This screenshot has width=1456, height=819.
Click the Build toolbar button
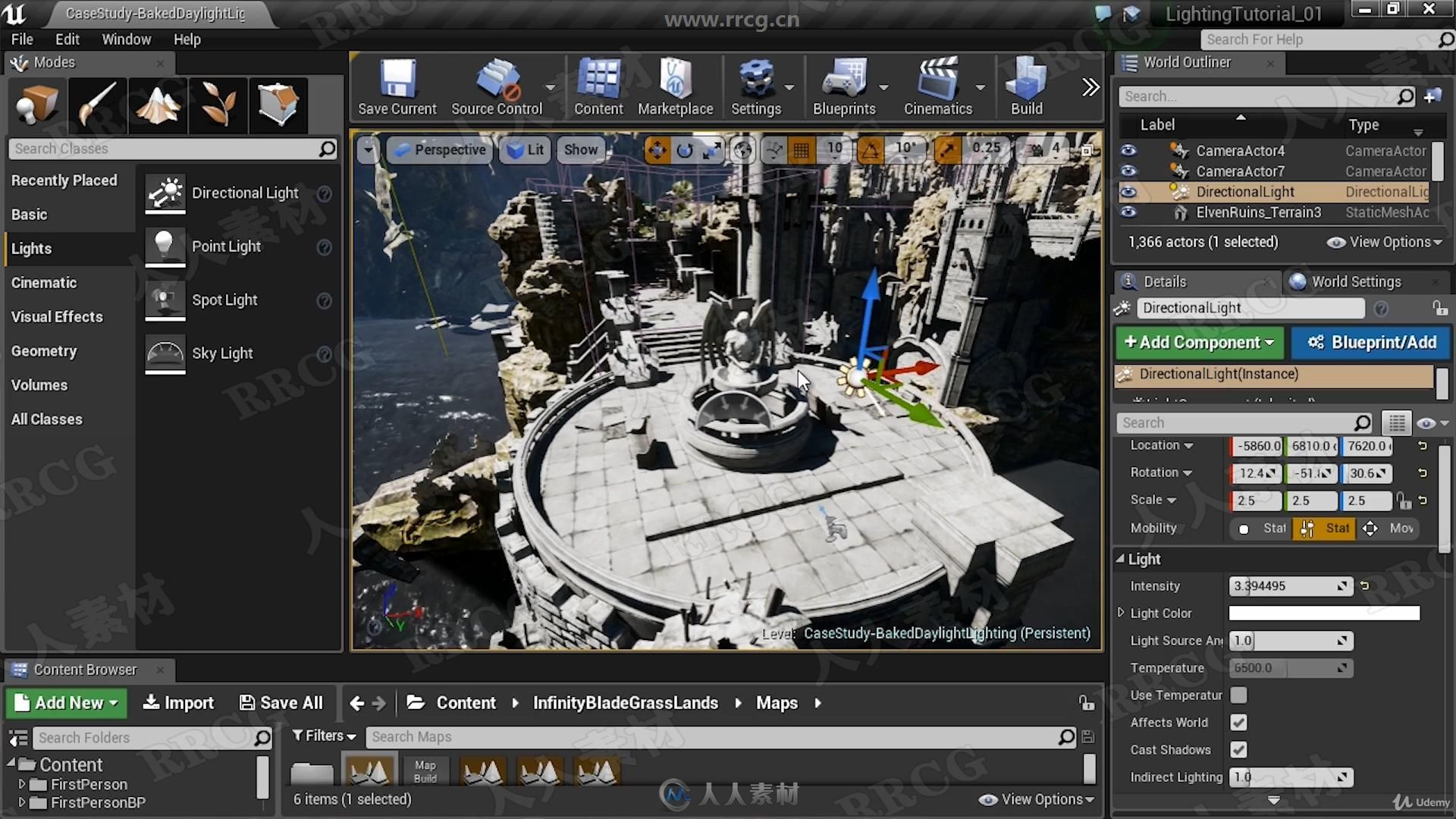(x=1027, y=88)
